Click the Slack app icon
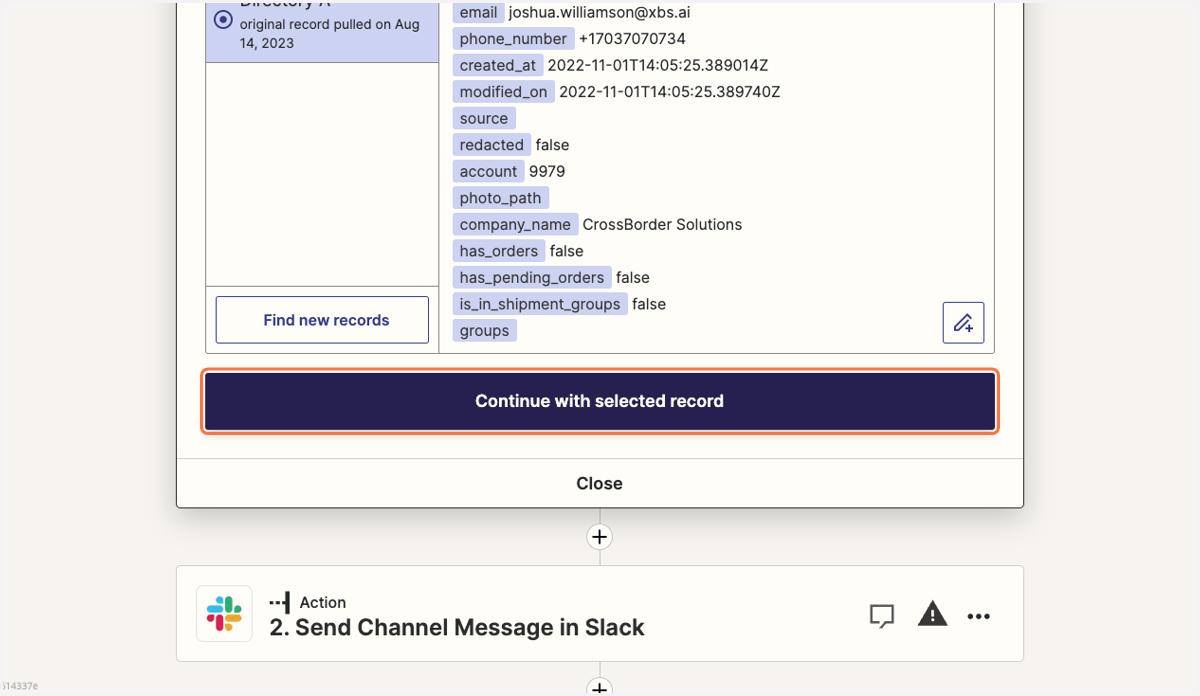Screen dimensions: 1200x696 224,613
